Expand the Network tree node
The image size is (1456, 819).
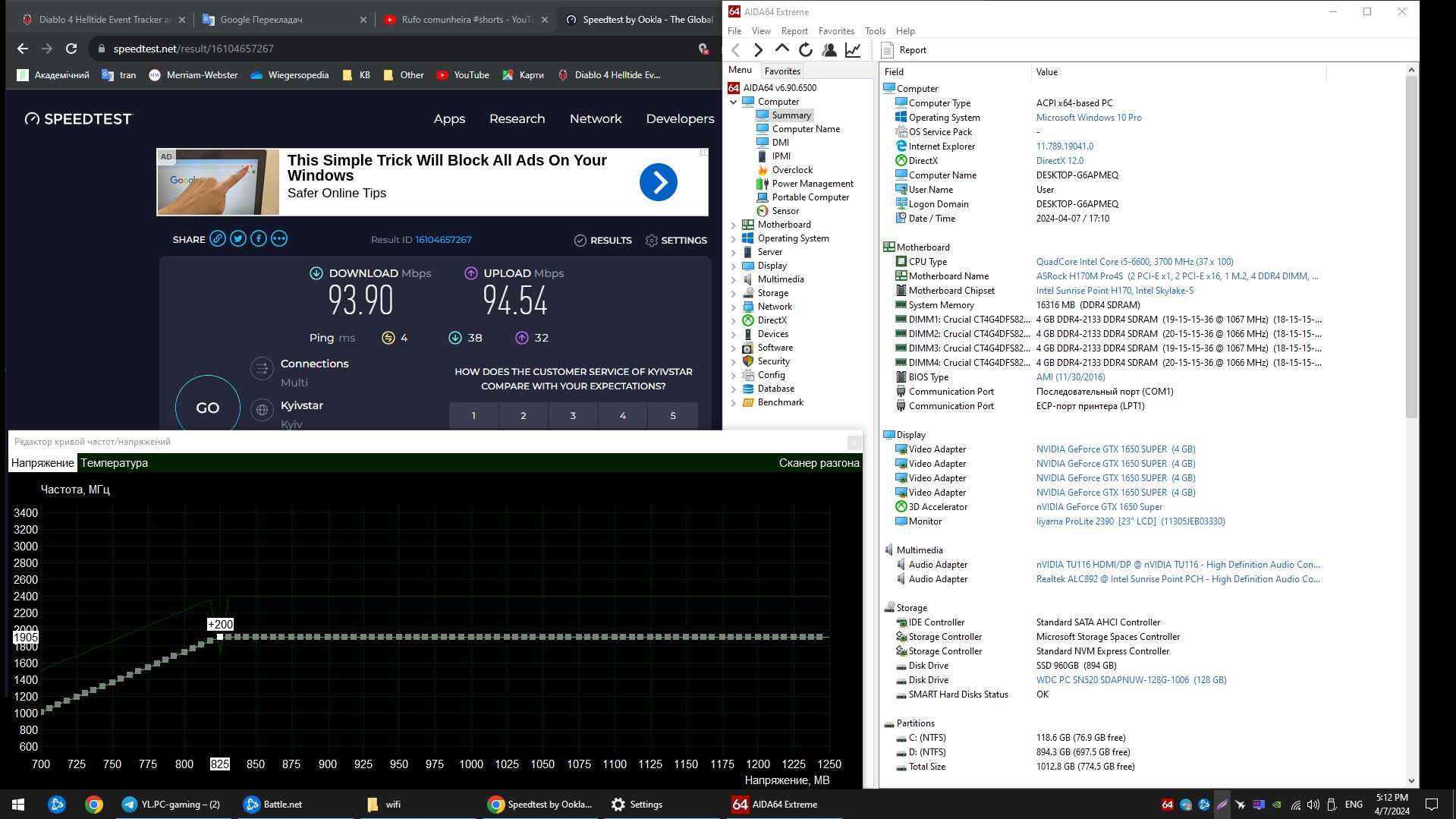(734, 307)
